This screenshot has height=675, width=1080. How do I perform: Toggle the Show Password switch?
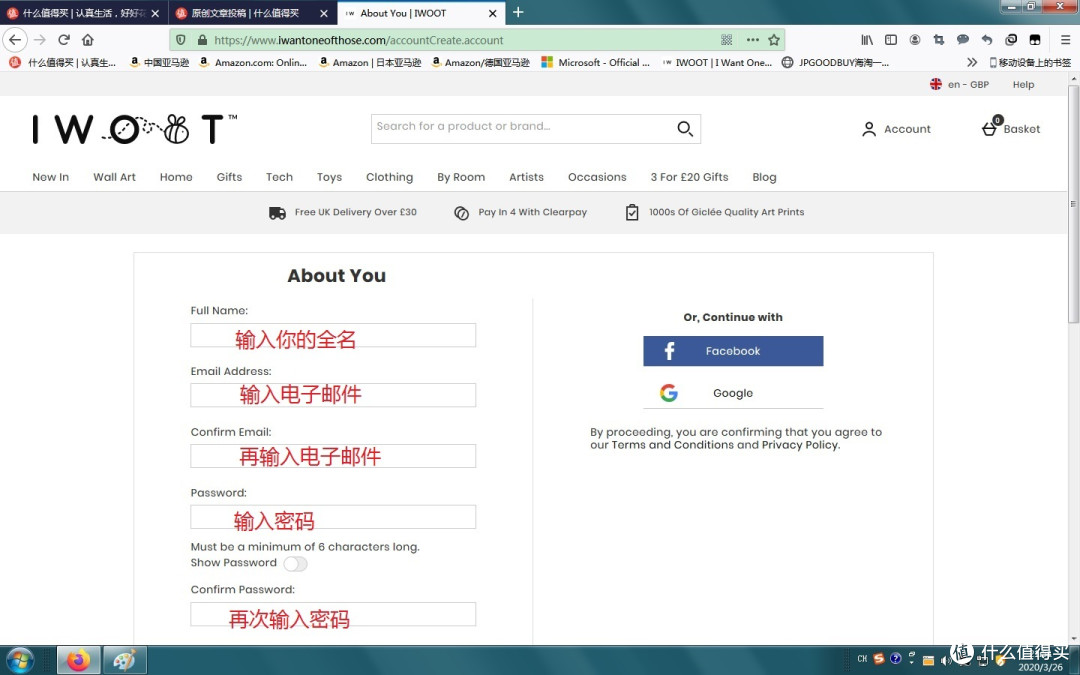[295, 563]
